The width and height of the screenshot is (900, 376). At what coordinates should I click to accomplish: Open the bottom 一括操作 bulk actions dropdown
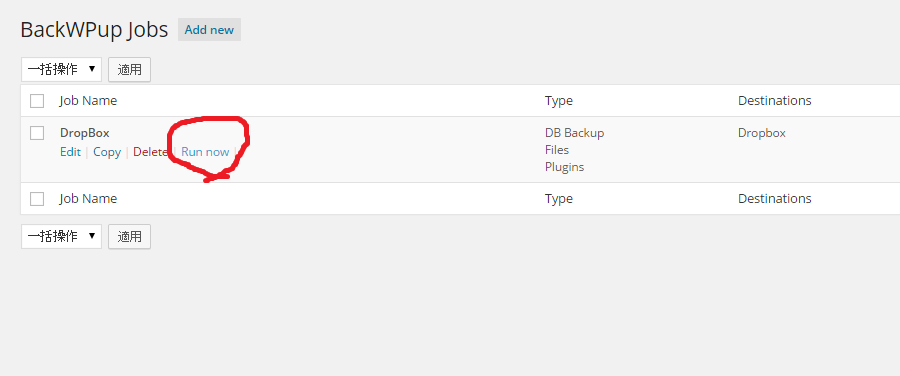[61, 237]
